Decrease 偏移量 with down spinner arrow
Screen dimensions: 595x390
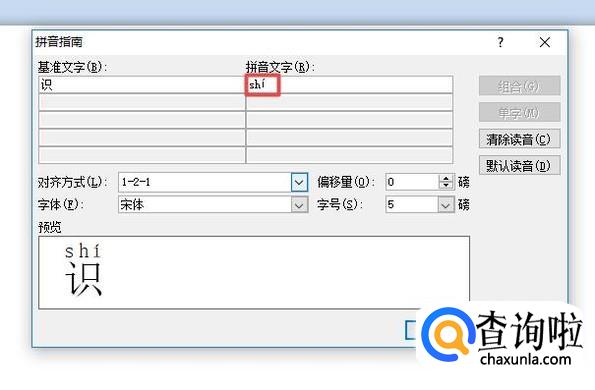point(446,186)
